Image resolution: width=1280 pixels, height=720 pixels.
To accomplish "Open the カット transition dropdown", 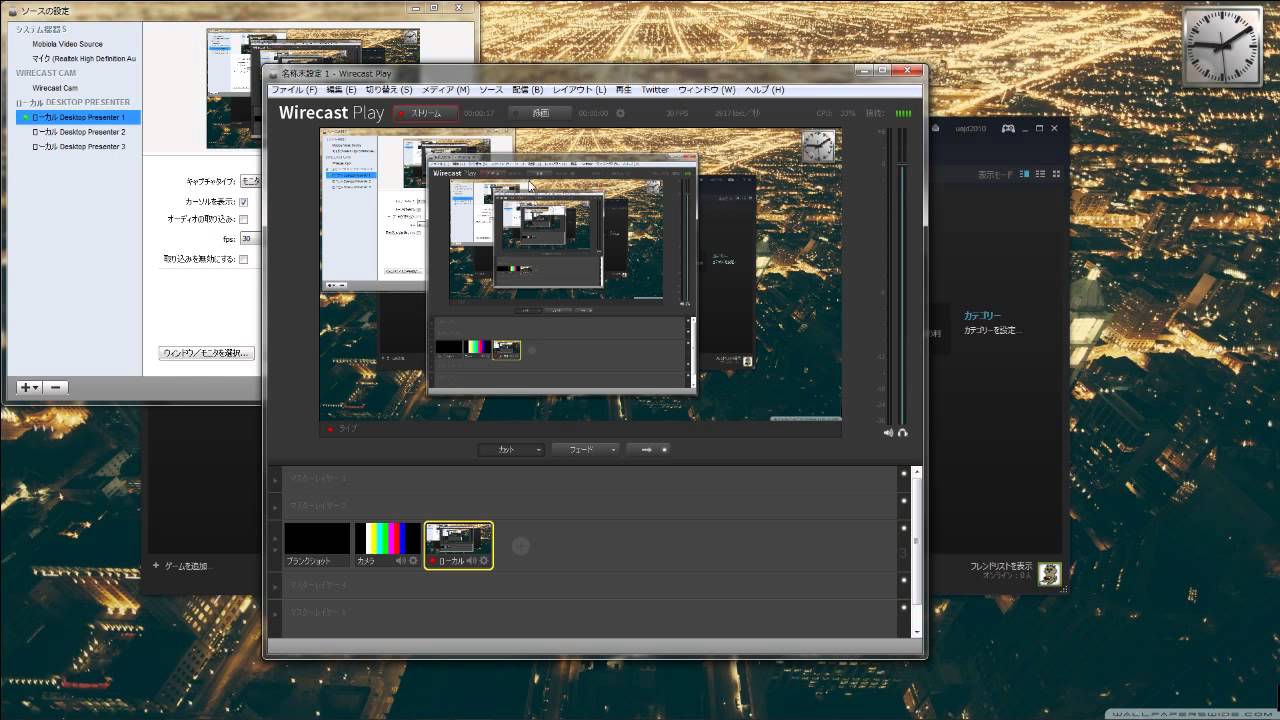I will click(x=511, y=450).
